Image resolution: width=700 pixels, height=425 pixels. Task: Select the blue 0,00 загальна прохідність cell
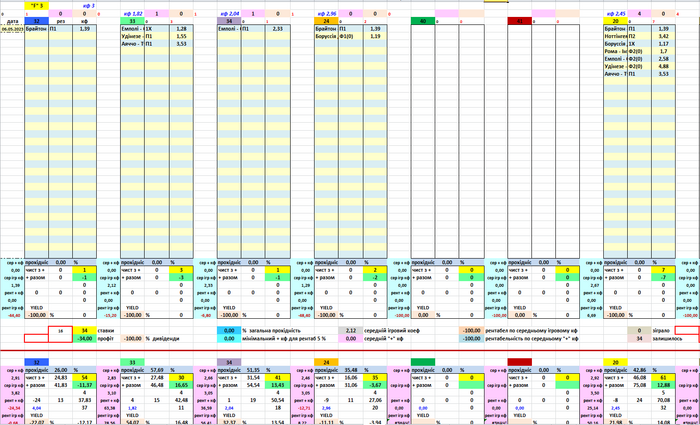click(229, 331)
